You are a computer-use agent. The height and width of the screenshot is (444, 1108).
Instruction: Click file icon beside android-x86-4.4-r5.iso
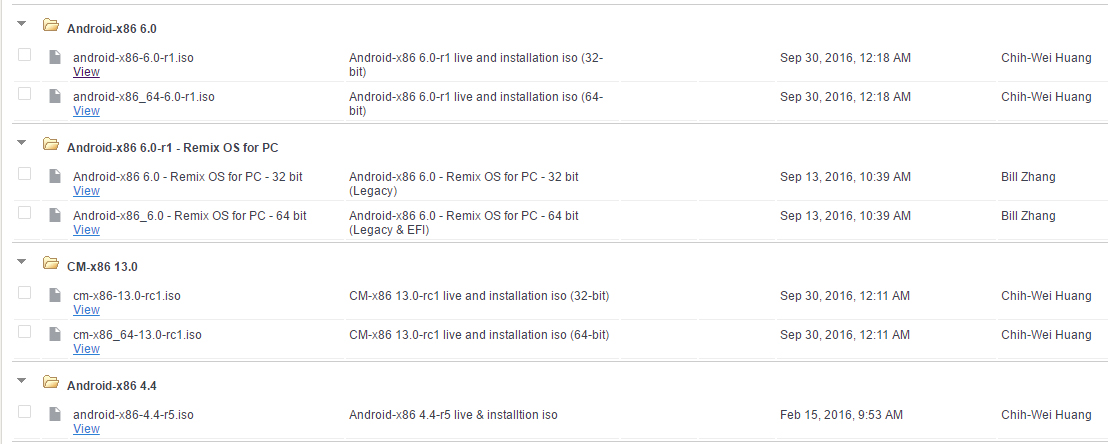[x=54, y=414]
